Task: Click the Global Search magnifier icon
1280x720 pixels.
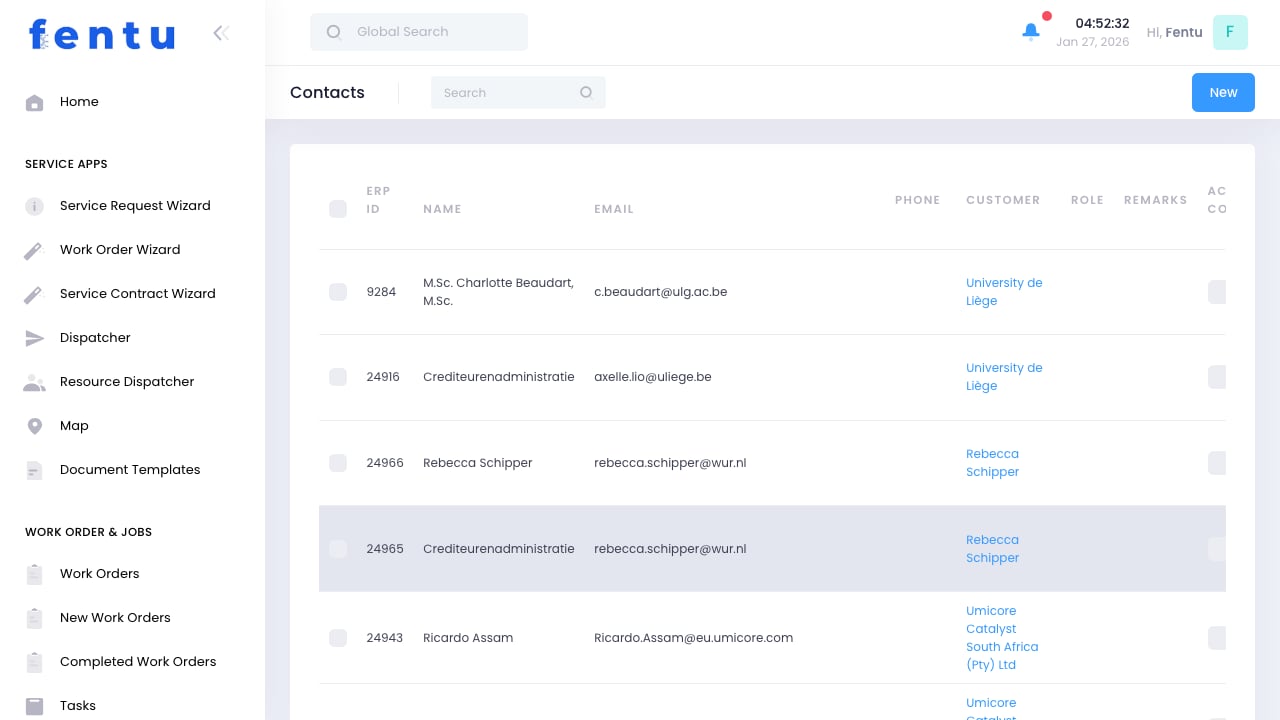Action: [334, 32]
